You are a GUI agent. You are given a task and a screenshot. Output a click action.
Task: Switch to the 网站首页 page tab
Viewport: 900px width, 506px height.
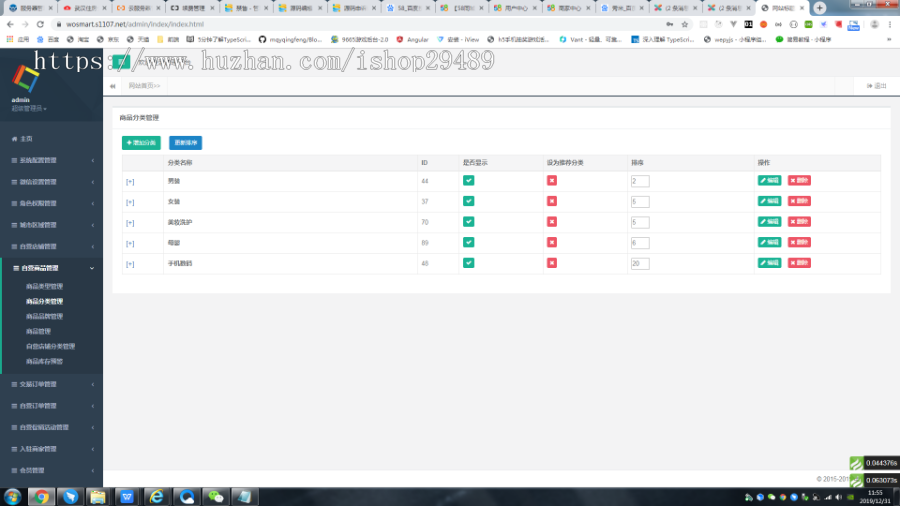coord(144,86)
